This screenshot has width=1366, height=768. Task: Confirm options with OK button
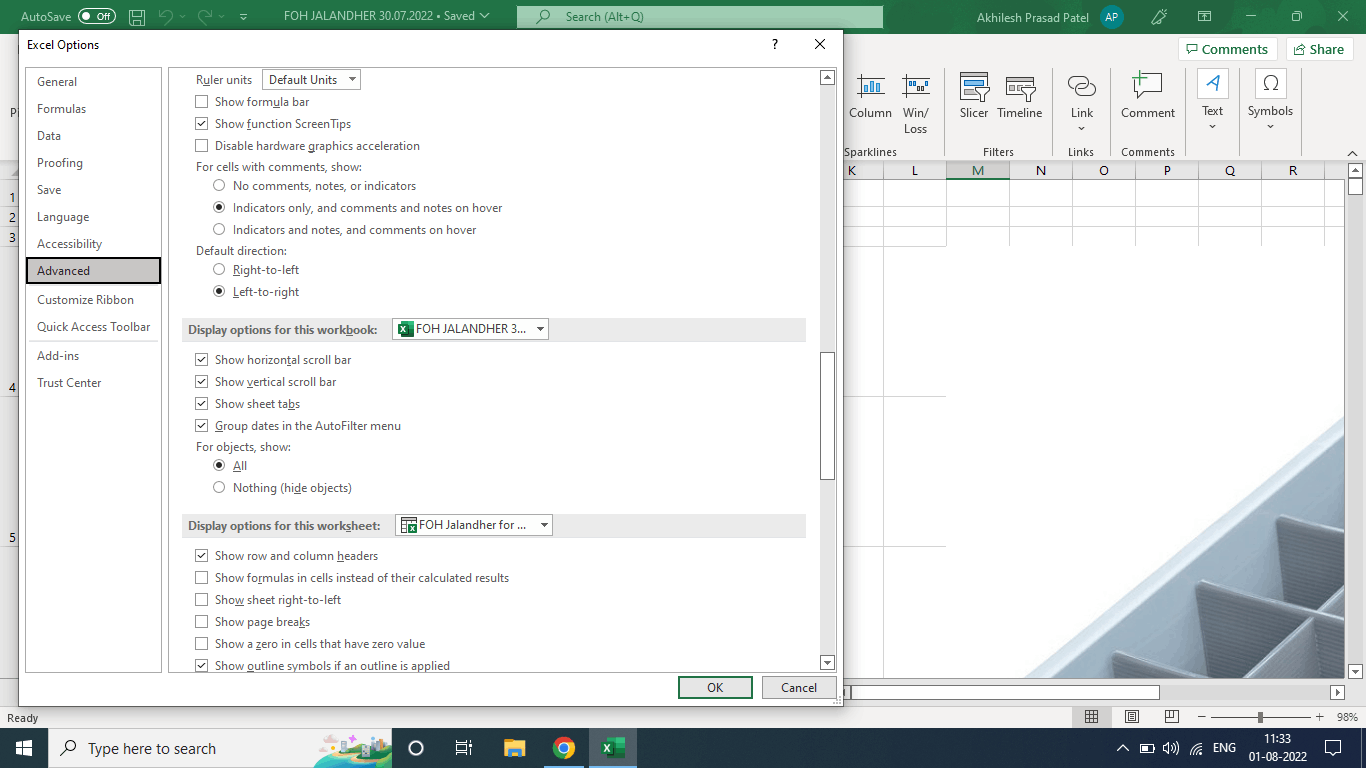(715, 688)
